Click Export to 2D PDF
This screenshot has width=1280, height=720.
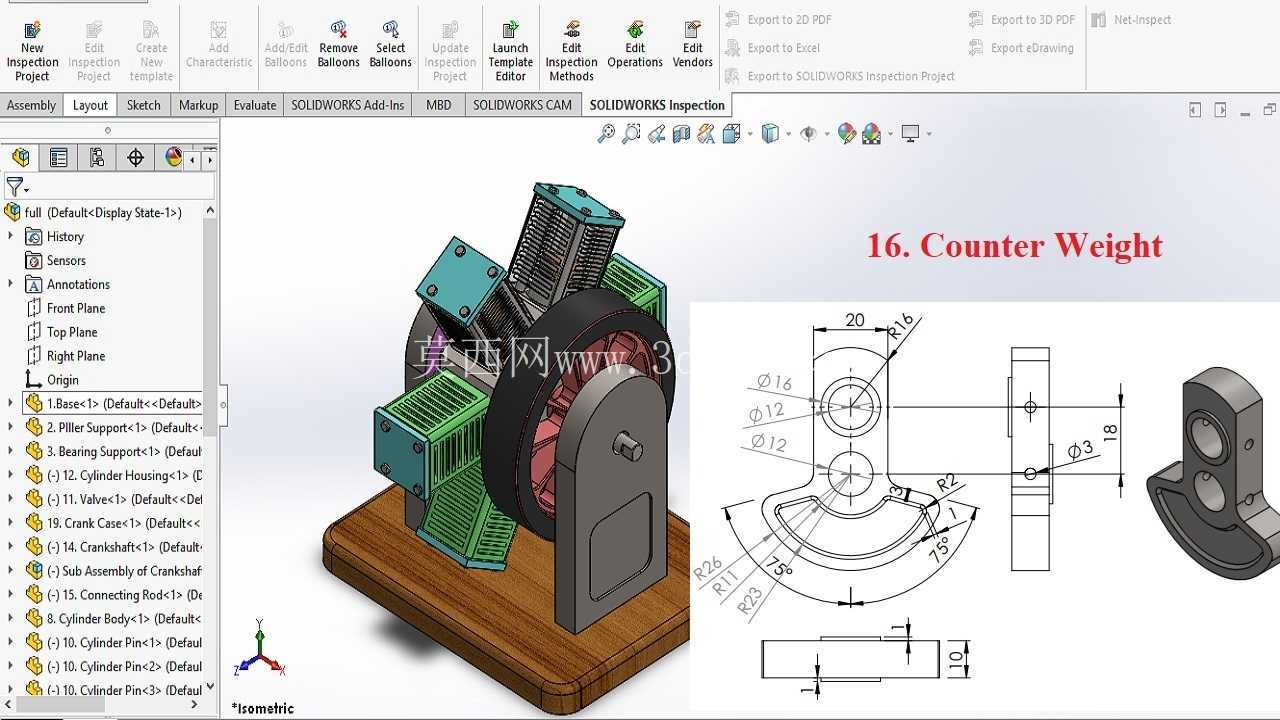click(x=779, y=19)
